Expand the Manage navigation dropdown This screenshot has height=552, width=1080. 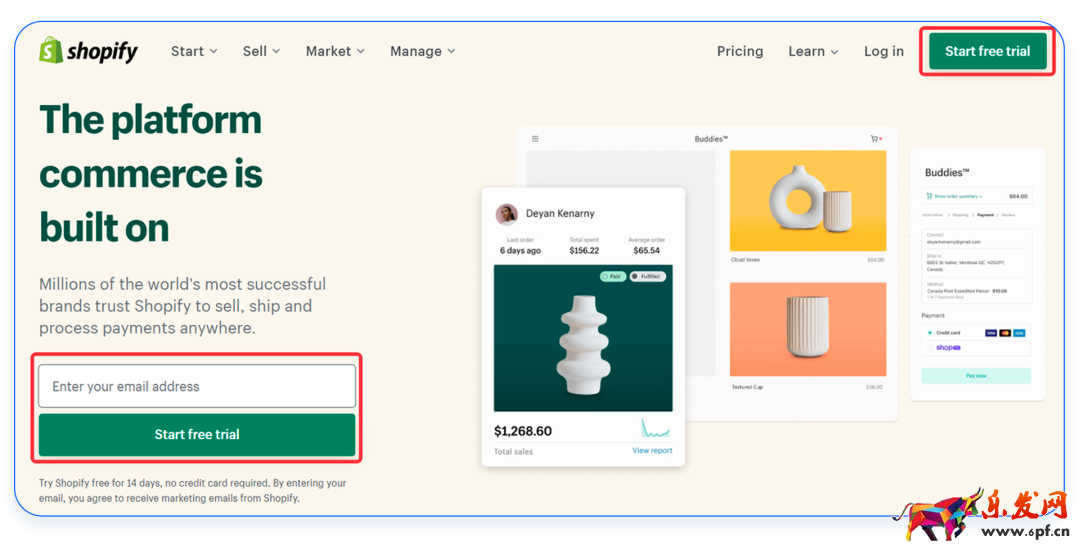click(x=423, y=51)
